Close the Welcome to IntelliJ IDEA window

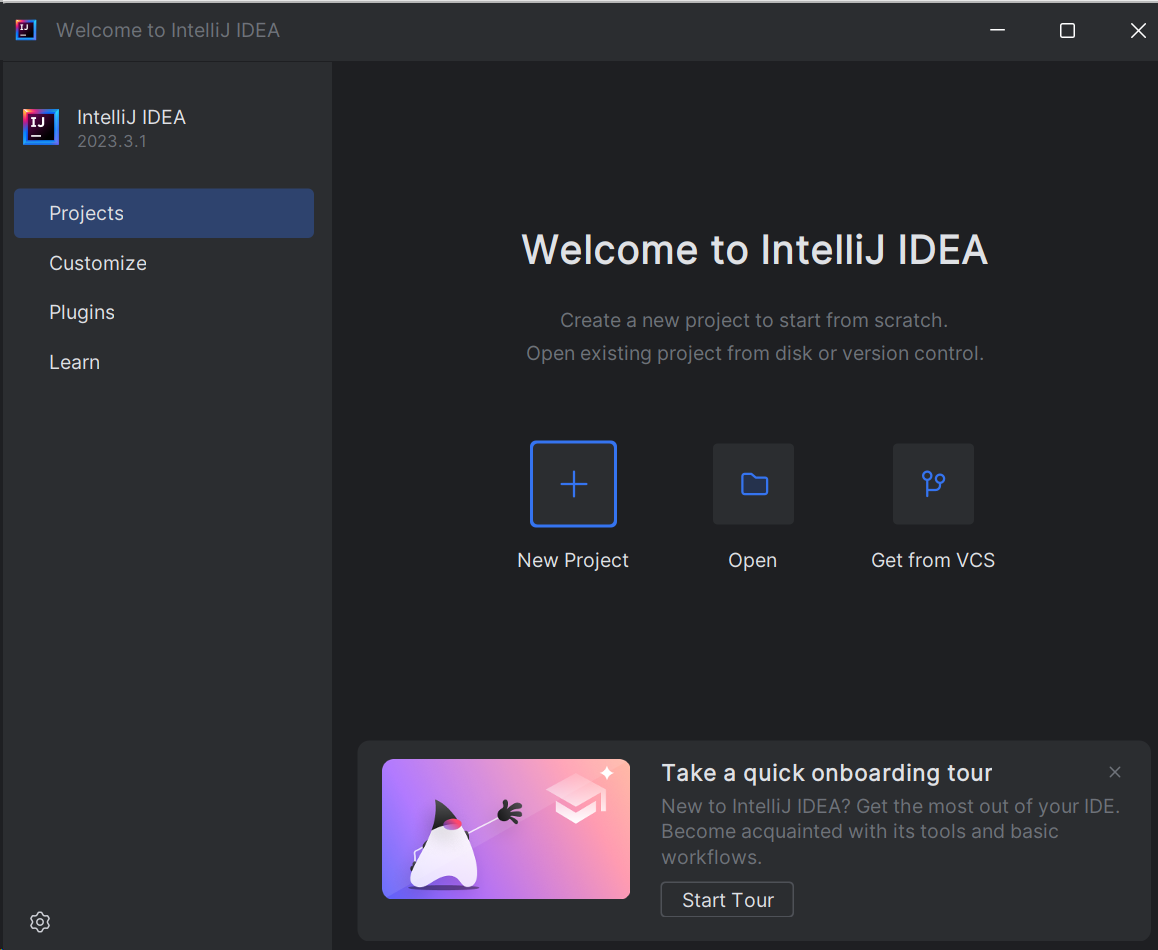point(1138,30)
